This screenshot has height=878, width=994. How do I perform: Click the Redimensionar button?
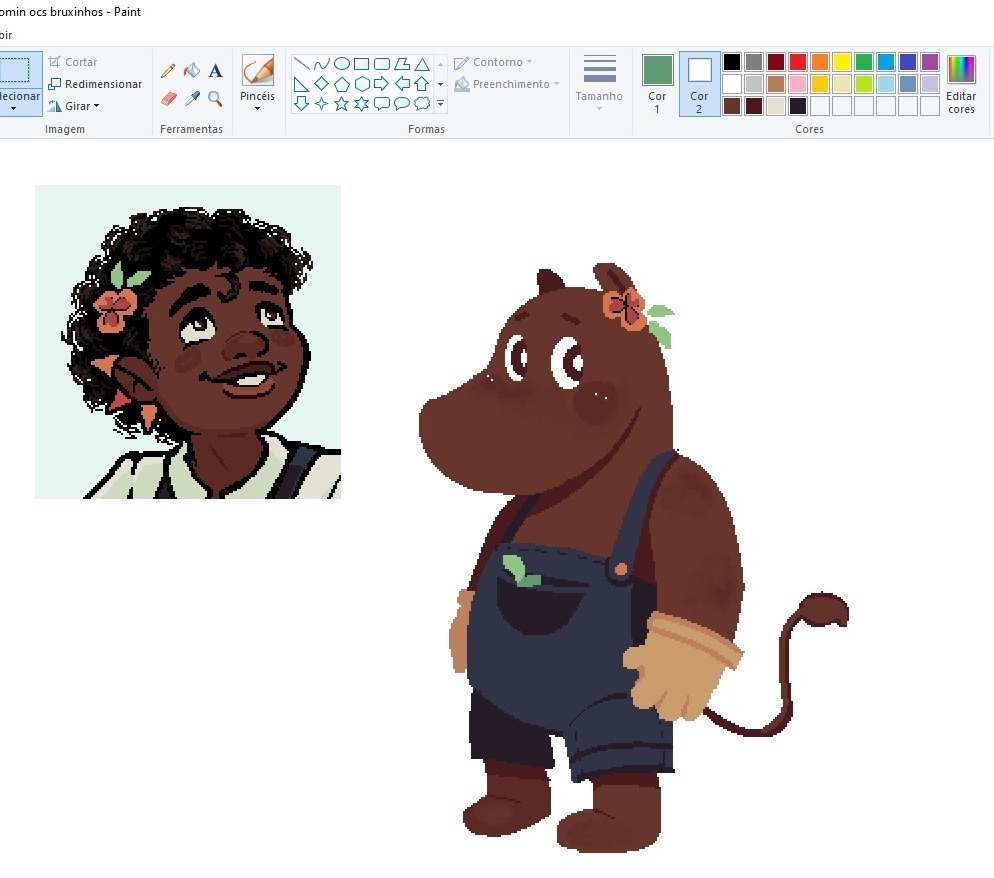coord(95,84)
